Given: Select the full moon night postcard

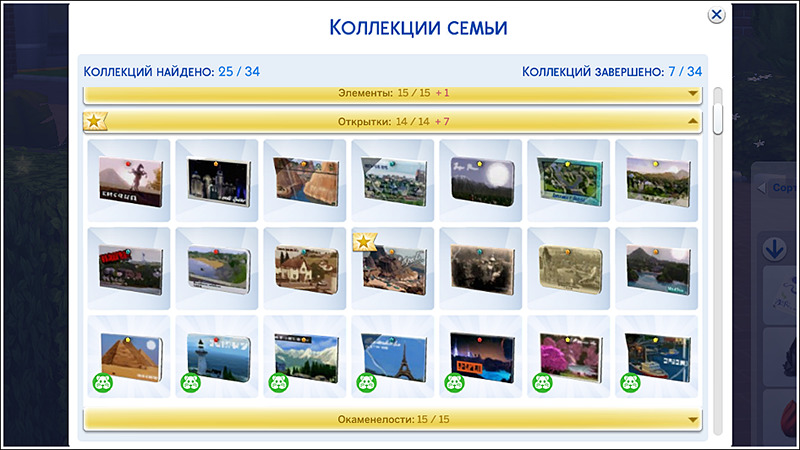Looking at the screenshot, I should pos(481,181).
